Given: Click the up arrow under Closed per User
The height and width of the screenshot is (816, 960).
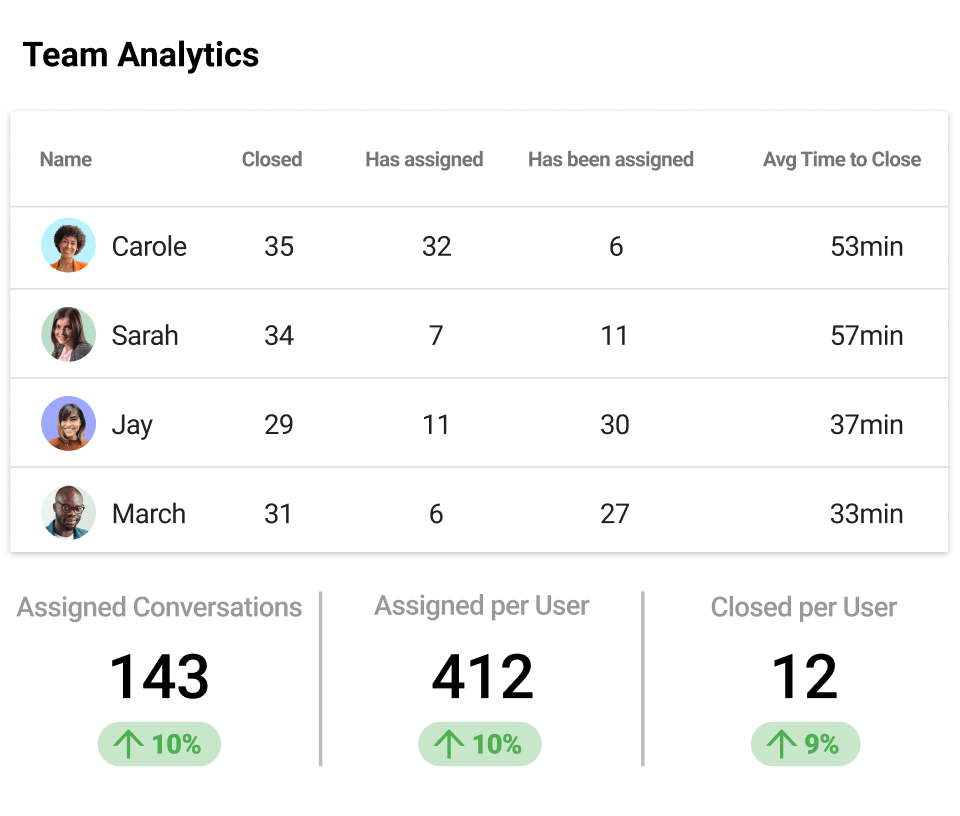Looking at the screenshot, I should [782, 744].
